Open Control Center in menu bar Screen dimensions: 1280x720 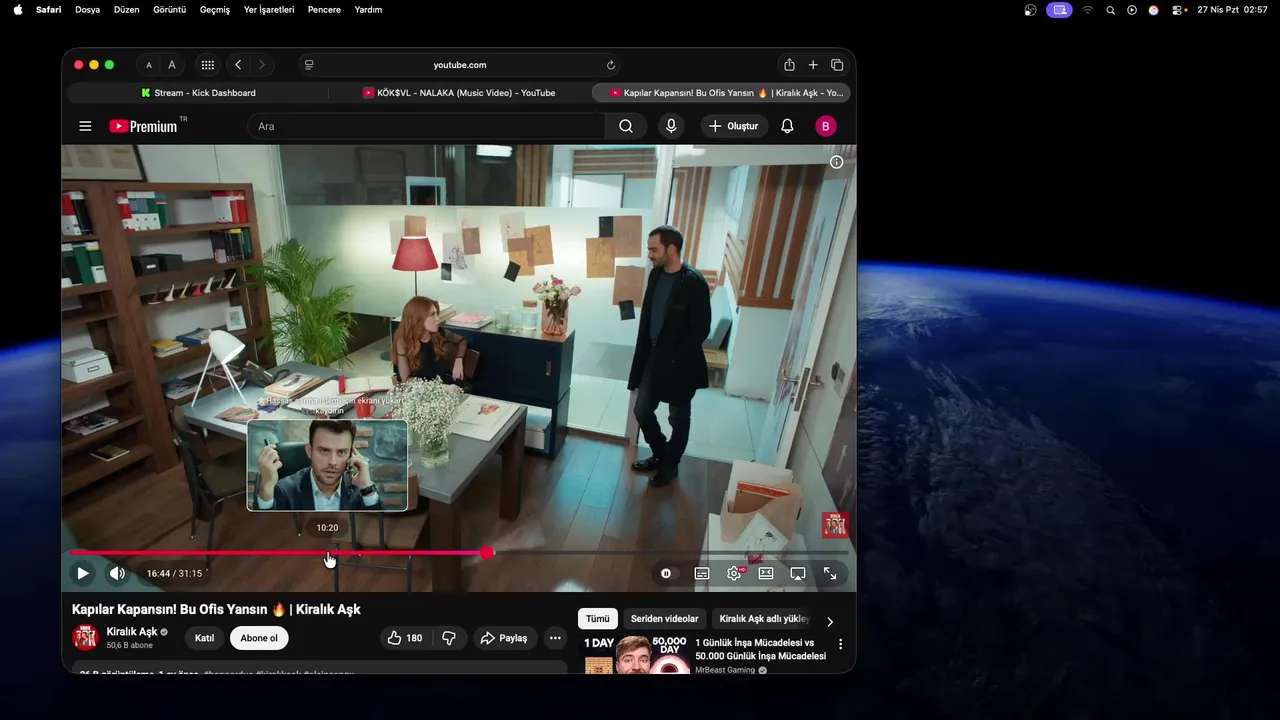(1178, 9)
